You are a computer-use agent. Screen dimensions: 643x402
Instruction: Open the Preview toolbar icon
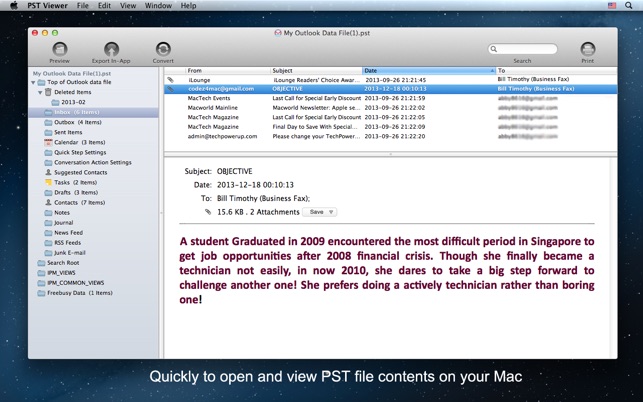coord(60,49)
